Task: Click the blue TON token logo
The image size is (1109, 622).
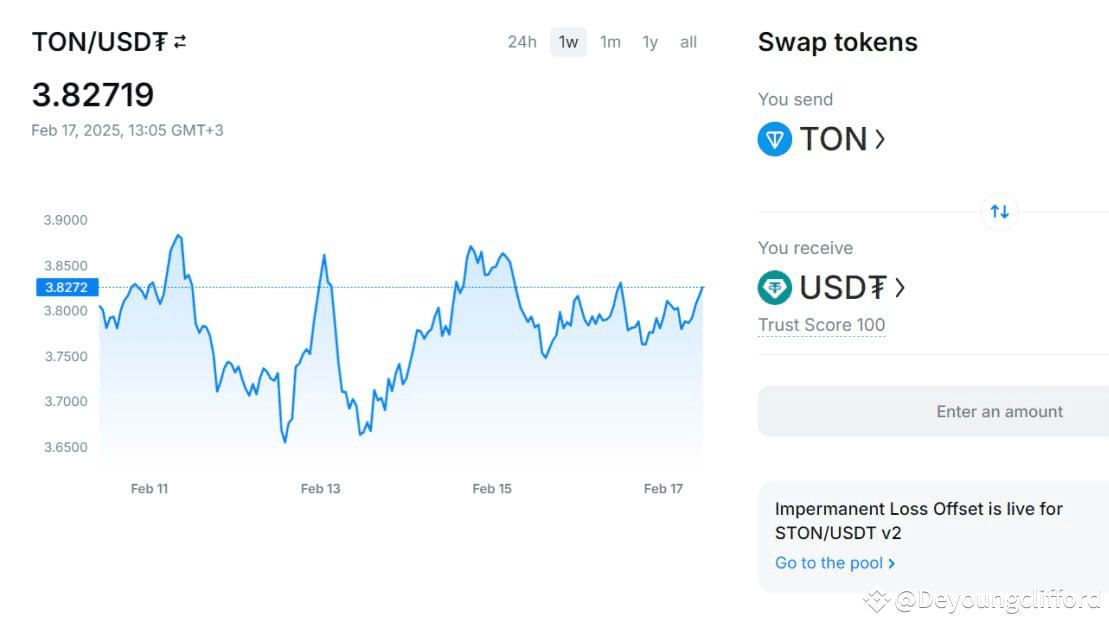Action: (x=775, y=139)
